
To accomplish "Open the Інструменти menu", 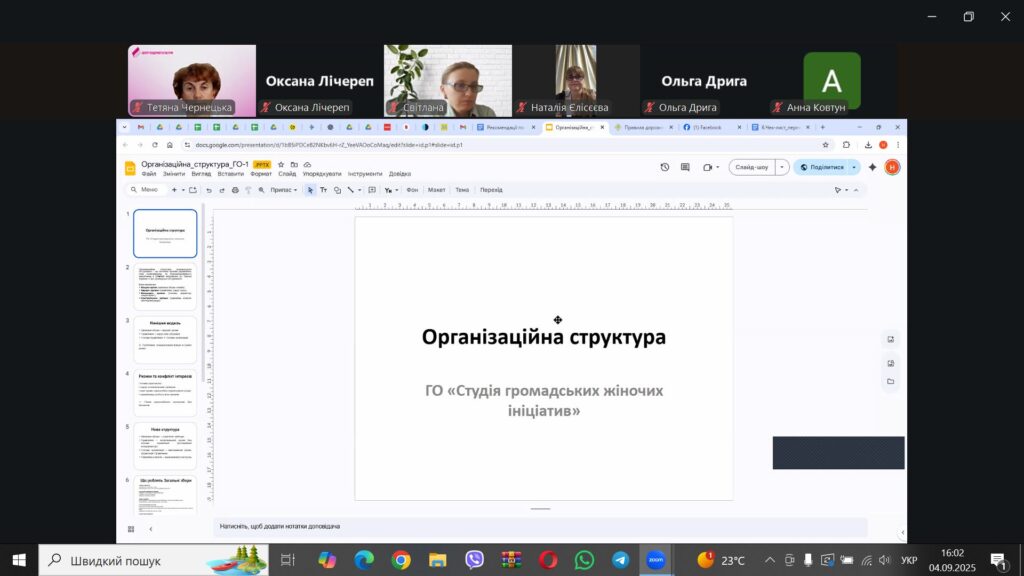I will coord(365,174).
